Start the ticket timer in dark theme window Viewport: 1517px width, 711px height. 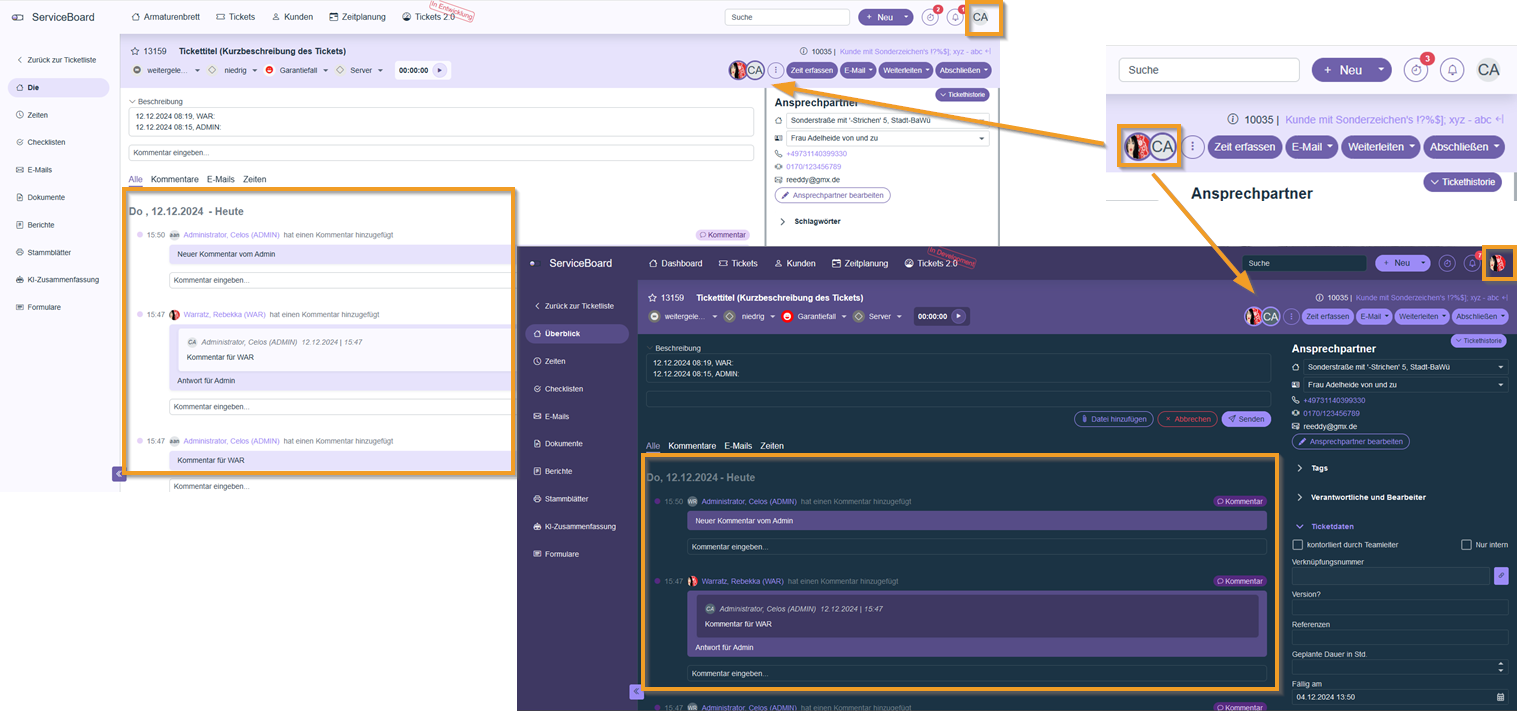[x=958, y=316]
